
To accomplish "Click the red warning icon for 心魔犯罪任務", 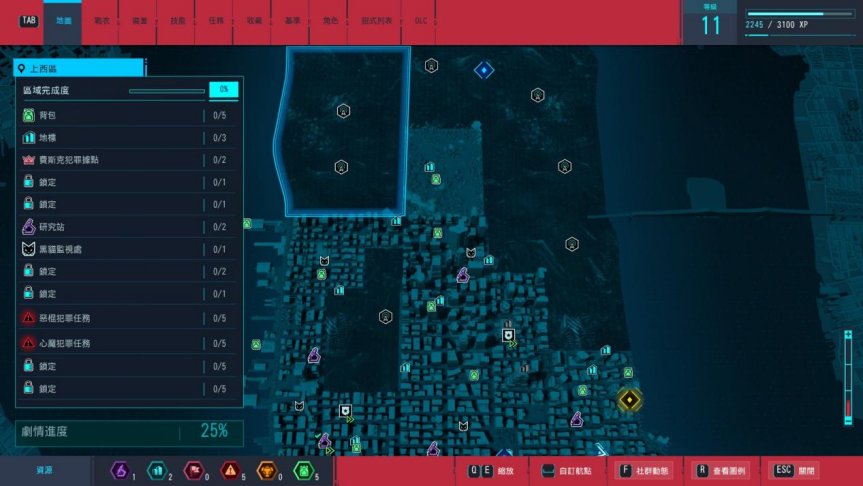I will (29, 343).
